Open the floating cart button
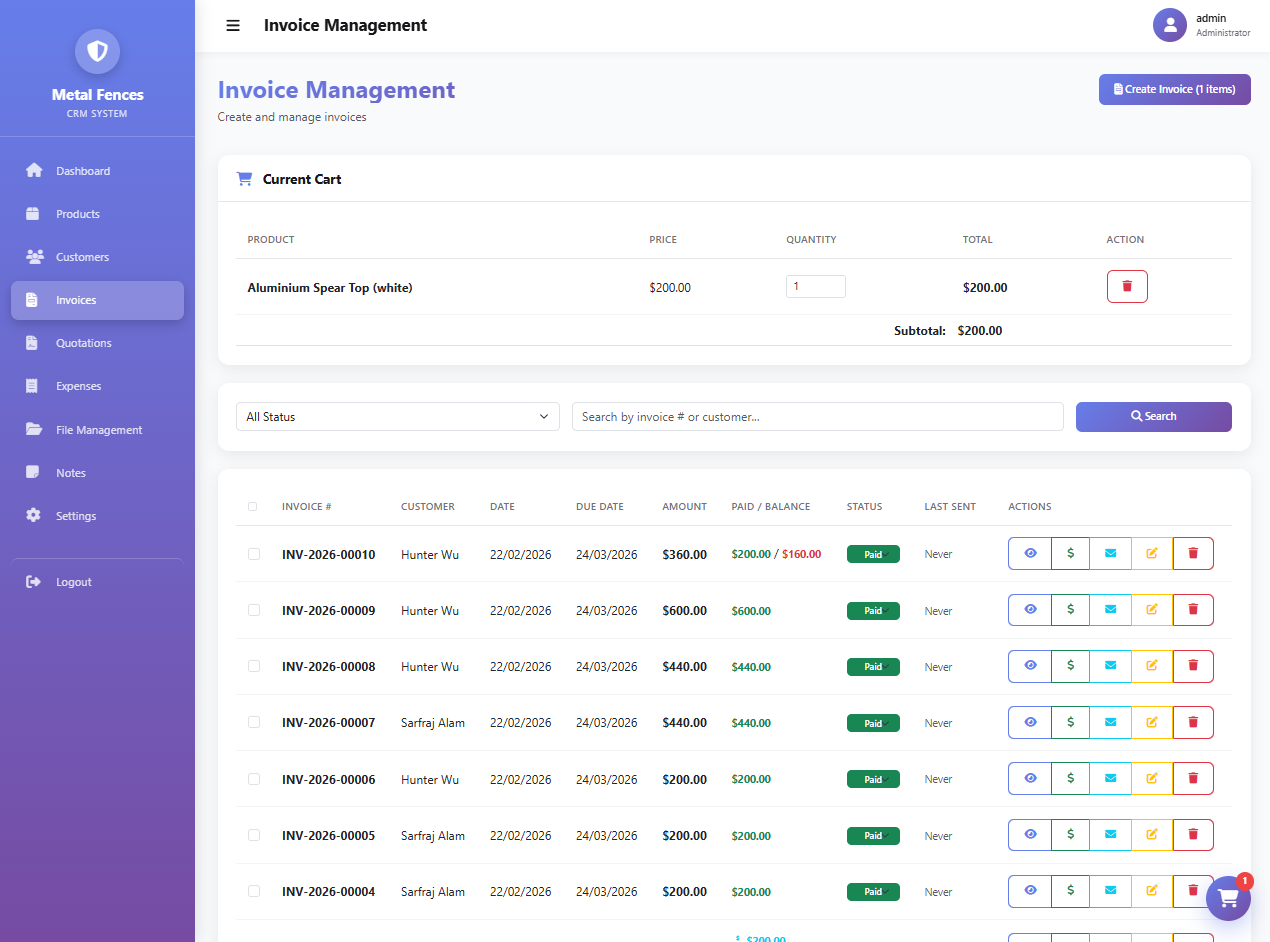The image size is (1270, 942). pyautogui.click(x=1228, y=898)
